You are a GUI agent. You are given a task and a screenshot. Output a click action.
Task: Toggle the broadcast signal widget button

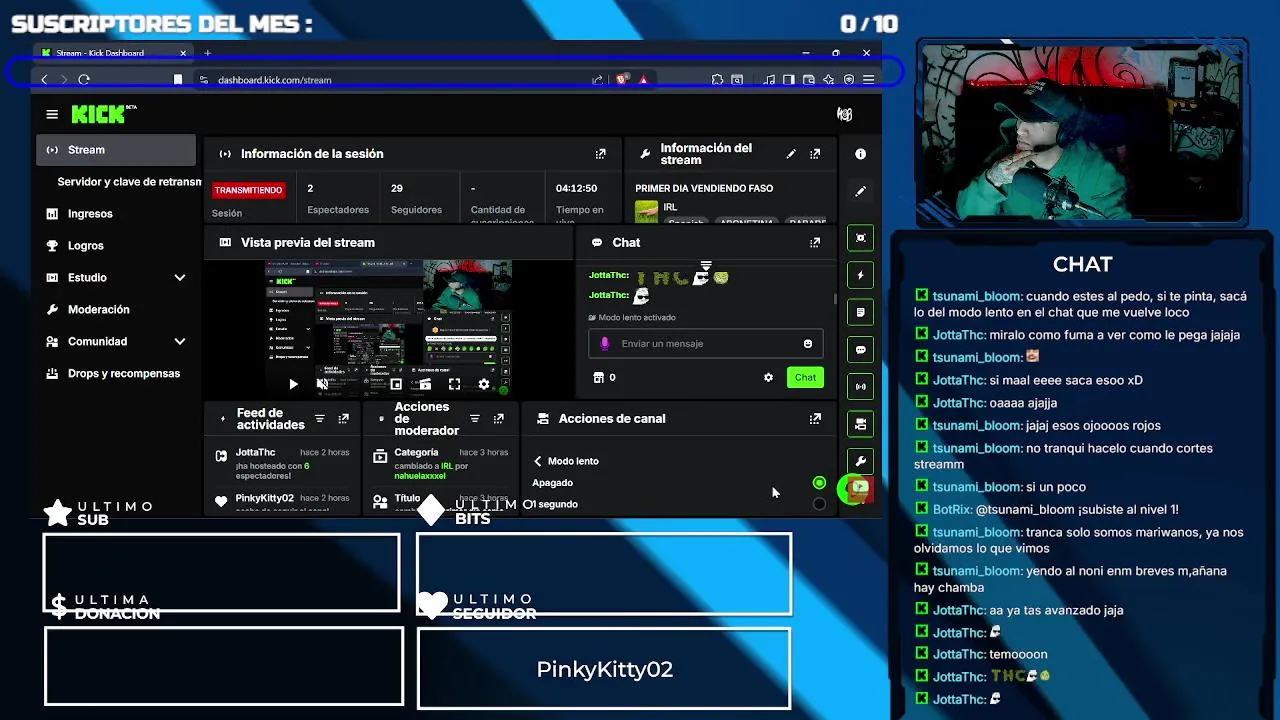coord(860,387)
